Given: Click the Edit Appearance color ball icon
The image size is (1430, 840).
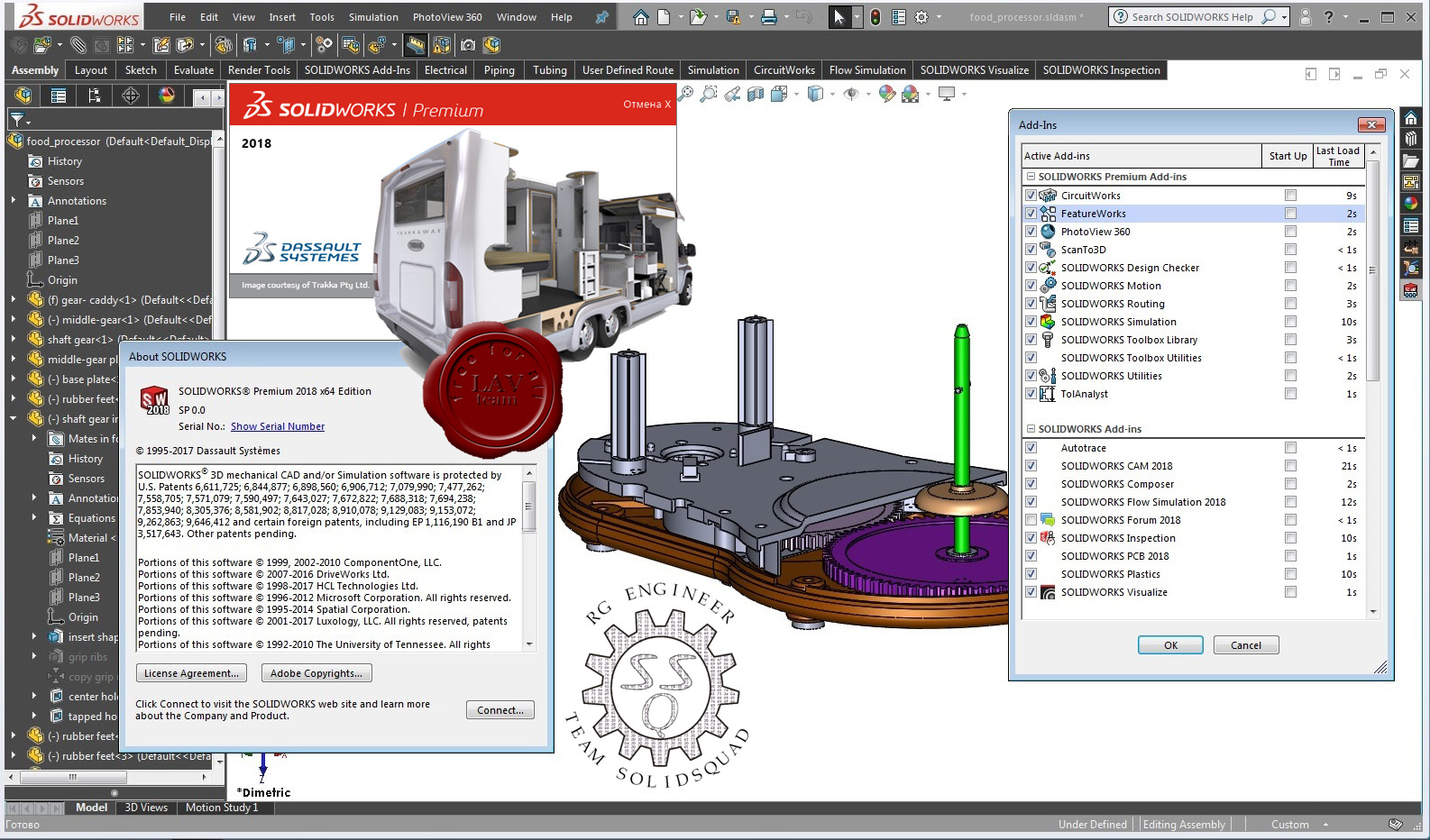Looking at the screenshot, I should [x=887, y=94].
